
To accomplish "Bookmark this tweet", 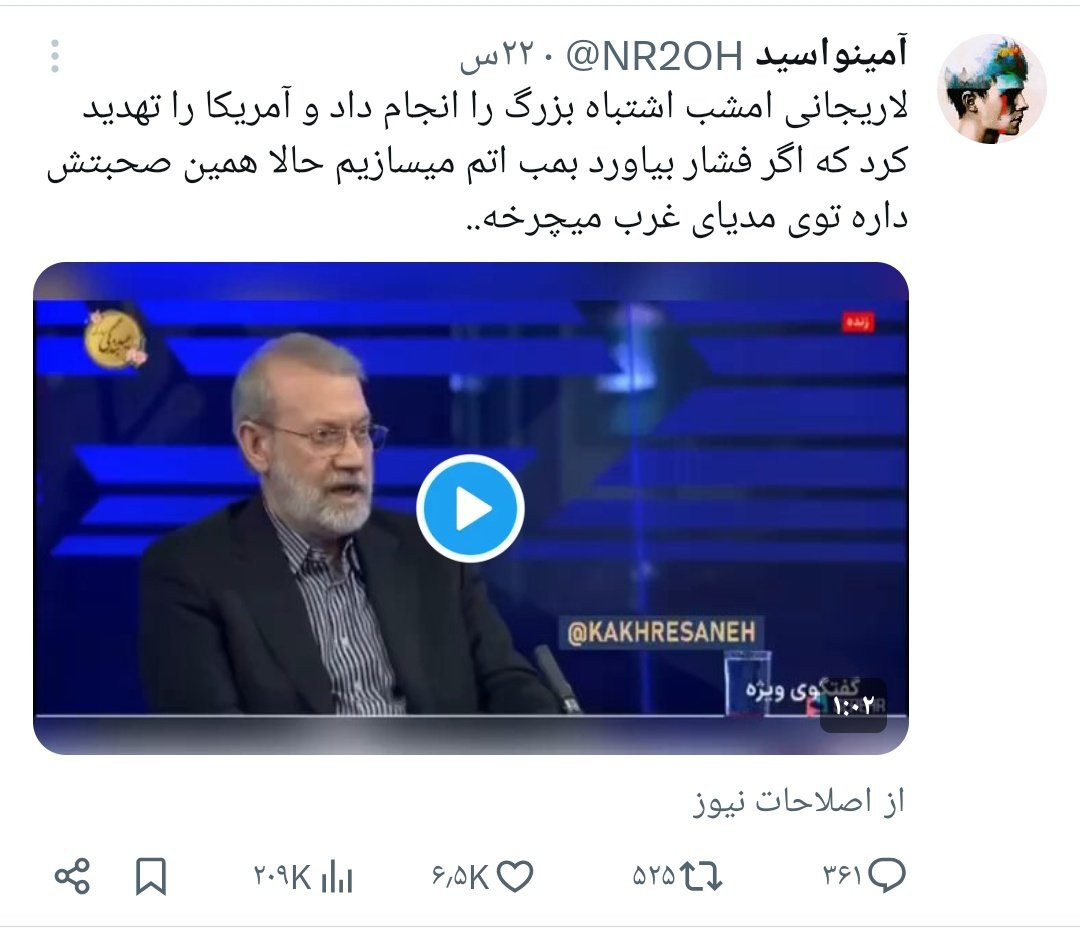I will 151,876.
